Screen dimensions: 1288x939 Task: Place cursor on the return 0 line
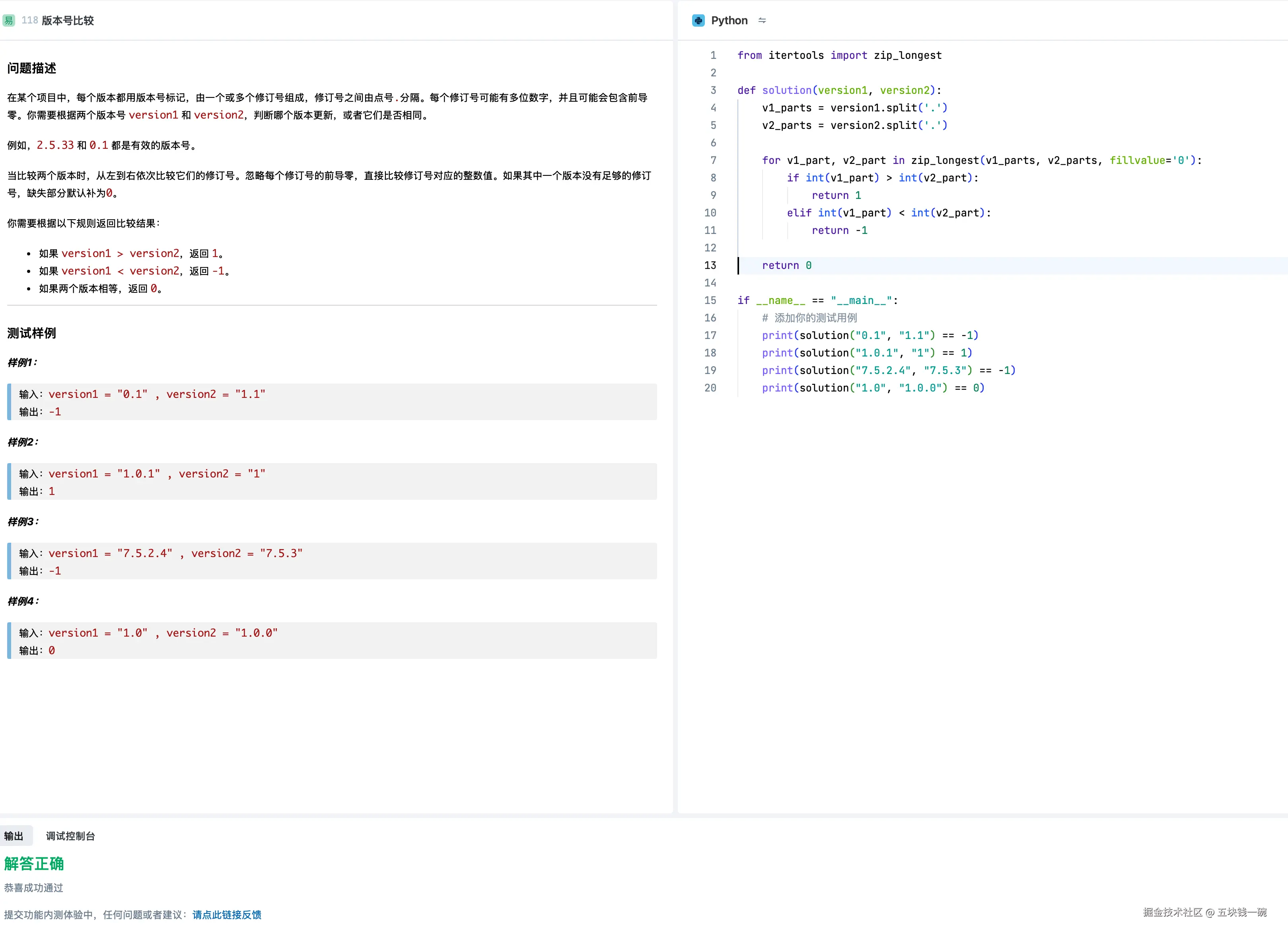pyautogui.click(x=786, y=265)
